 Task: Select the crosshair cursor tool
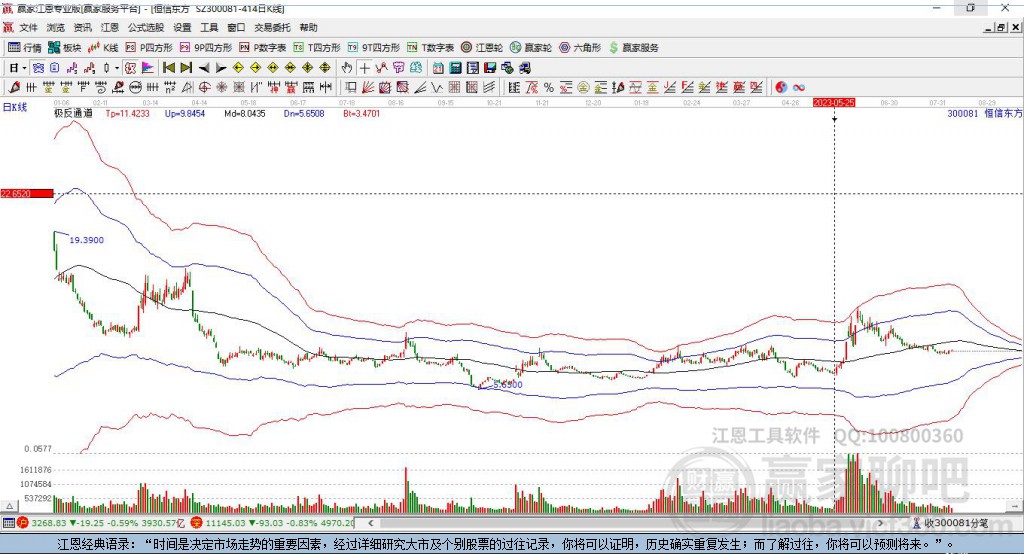point(365,67)
